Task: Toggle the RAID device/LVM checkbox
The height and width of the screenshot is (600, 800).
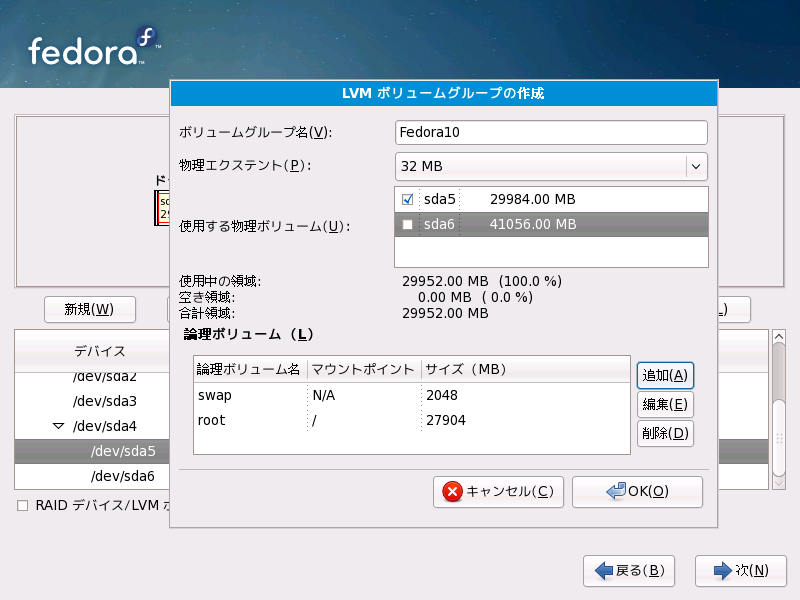Action: tap(22, 506)
